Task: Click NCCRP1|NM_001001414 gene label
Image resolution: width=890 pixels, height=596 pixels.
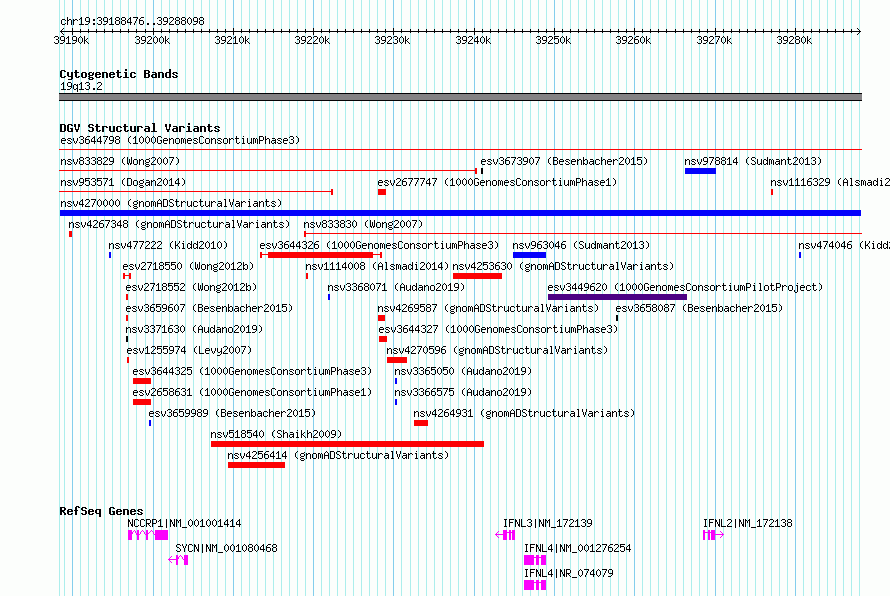Action: (x=184, y=523)
